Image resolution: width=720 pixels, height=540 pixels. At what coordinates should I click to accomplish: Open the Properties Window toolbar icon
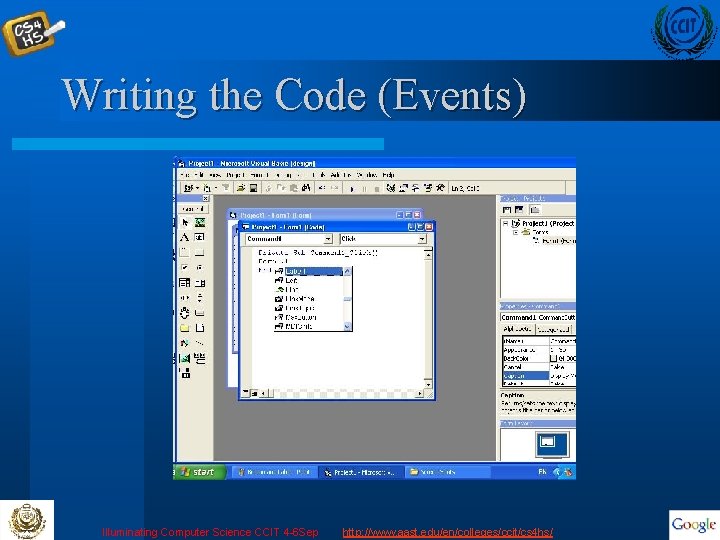point(403,188)
